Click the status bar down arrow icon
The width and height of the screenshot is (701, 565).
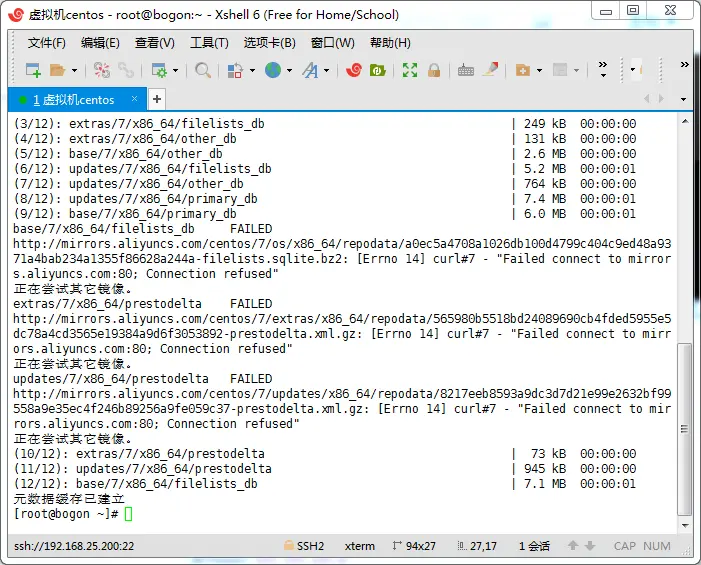590,546
